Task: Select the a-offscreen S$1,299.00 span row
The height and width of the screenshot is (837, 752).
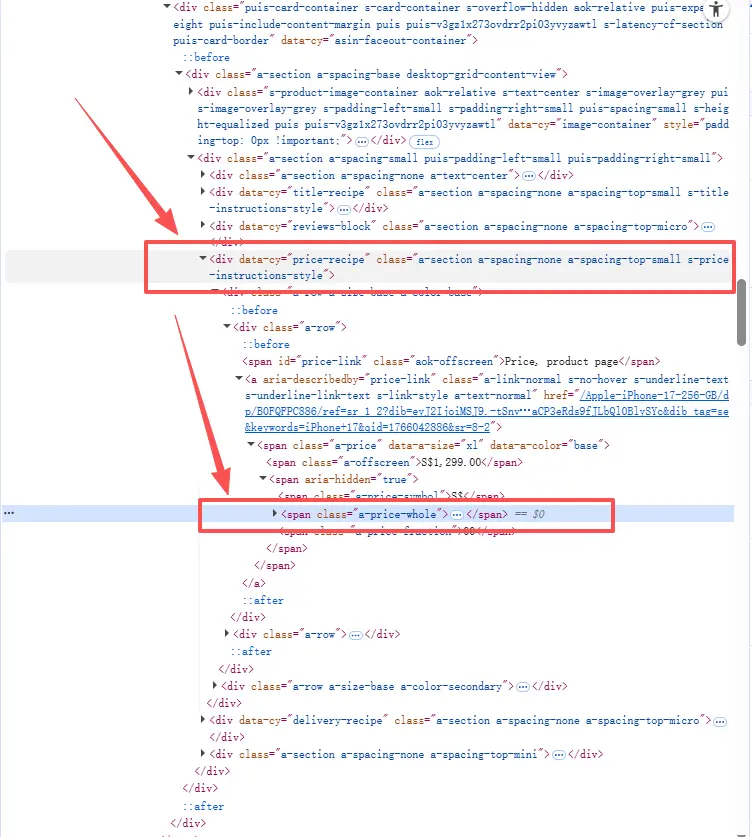Action: click(394, 462)
